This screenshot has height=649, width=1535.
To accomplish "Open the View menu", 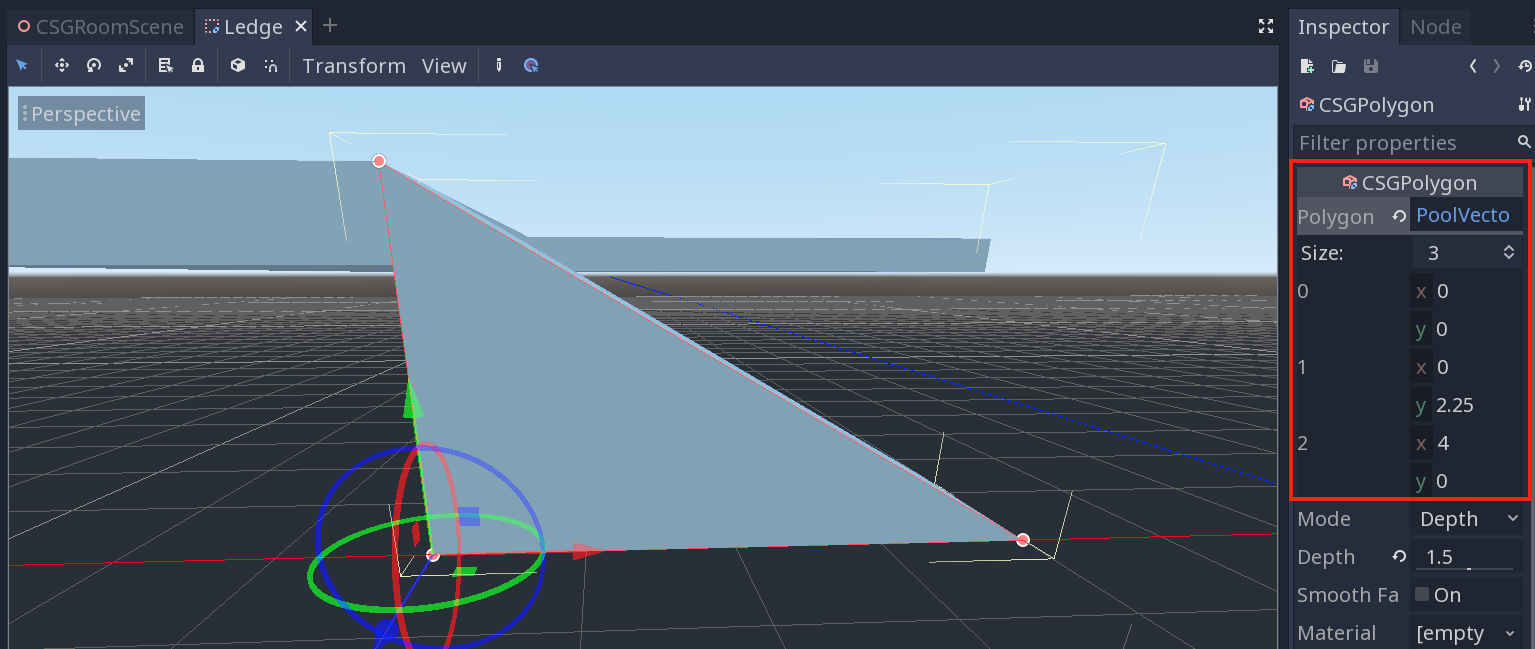I will pos(444,66).
